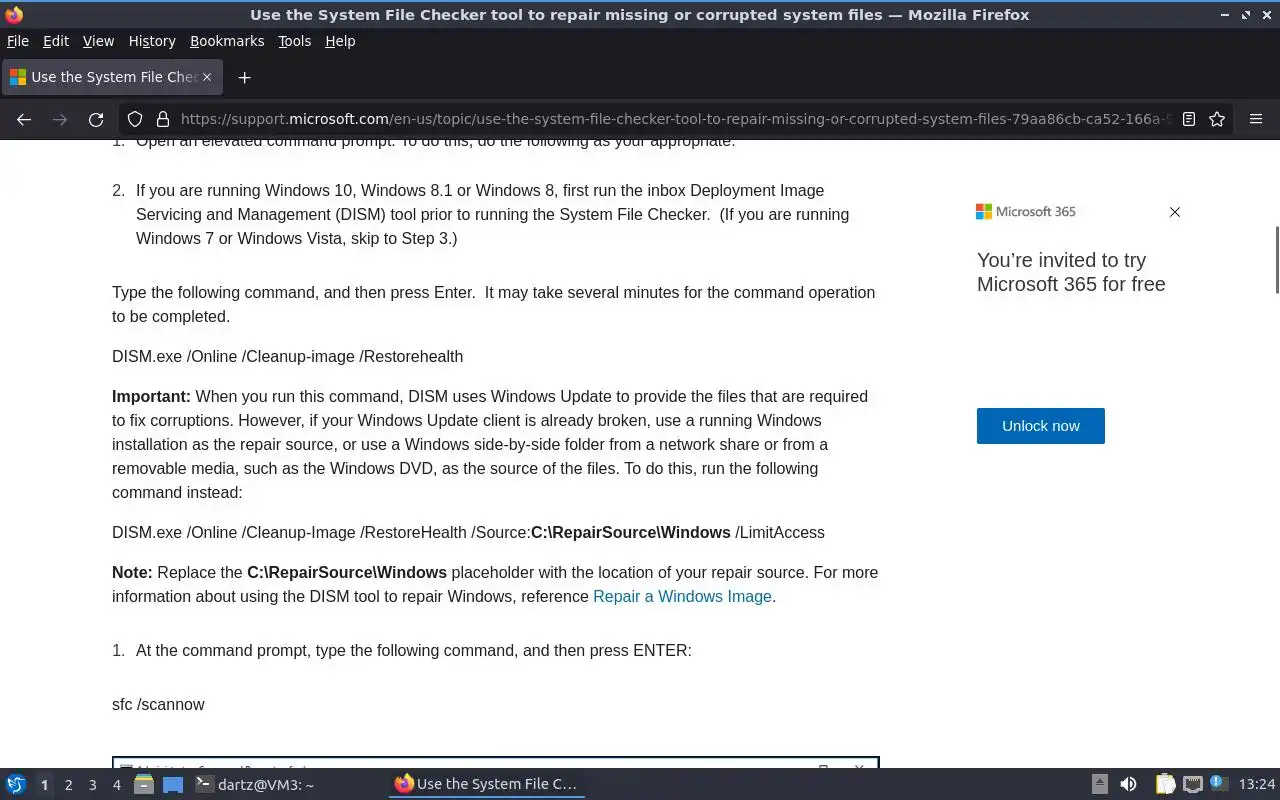Open Firefox hamburger application menu
Image resolution: width=1280 pixels, height=800 pixels.
(1256, 119)
